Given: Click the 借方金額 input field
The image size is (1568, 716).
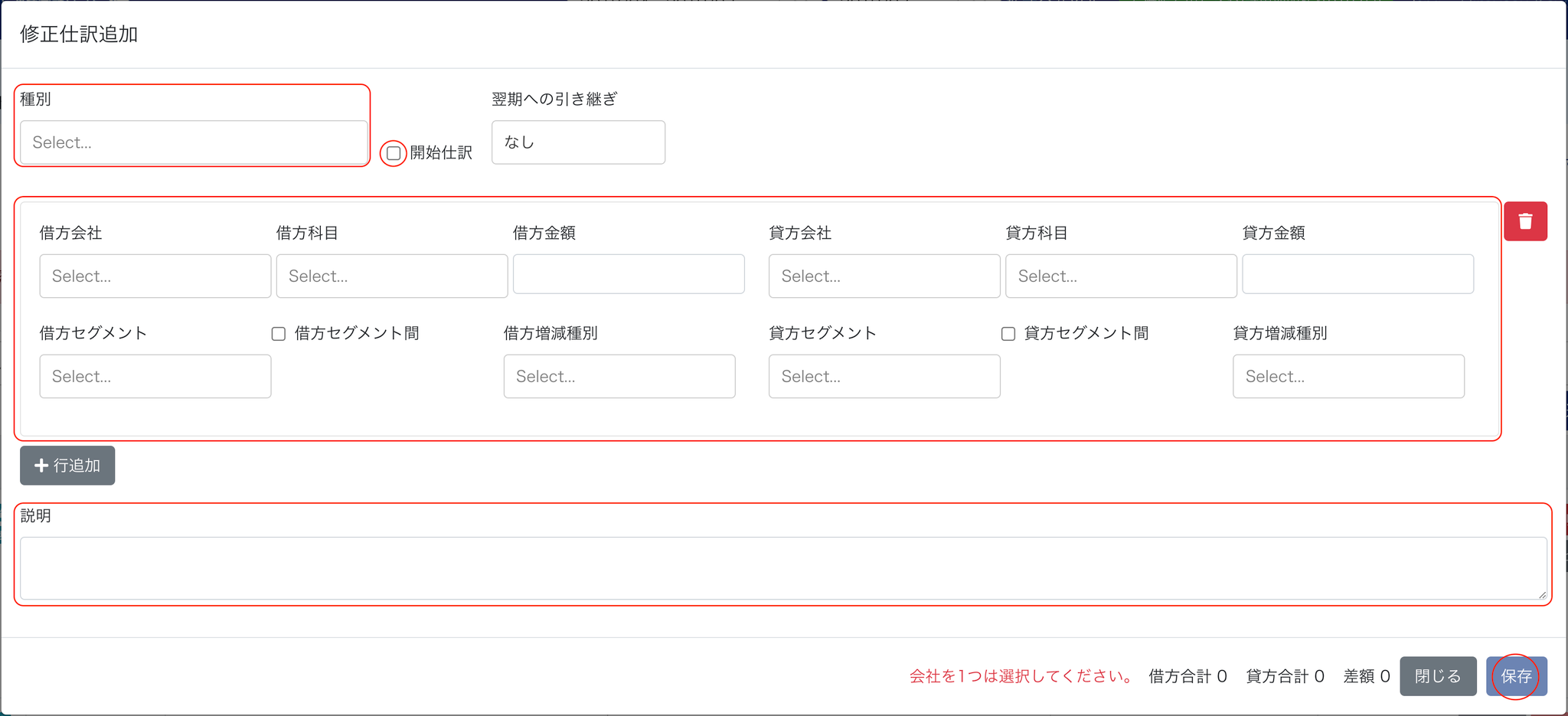Looking at the screenshot, I should point(629,274).
